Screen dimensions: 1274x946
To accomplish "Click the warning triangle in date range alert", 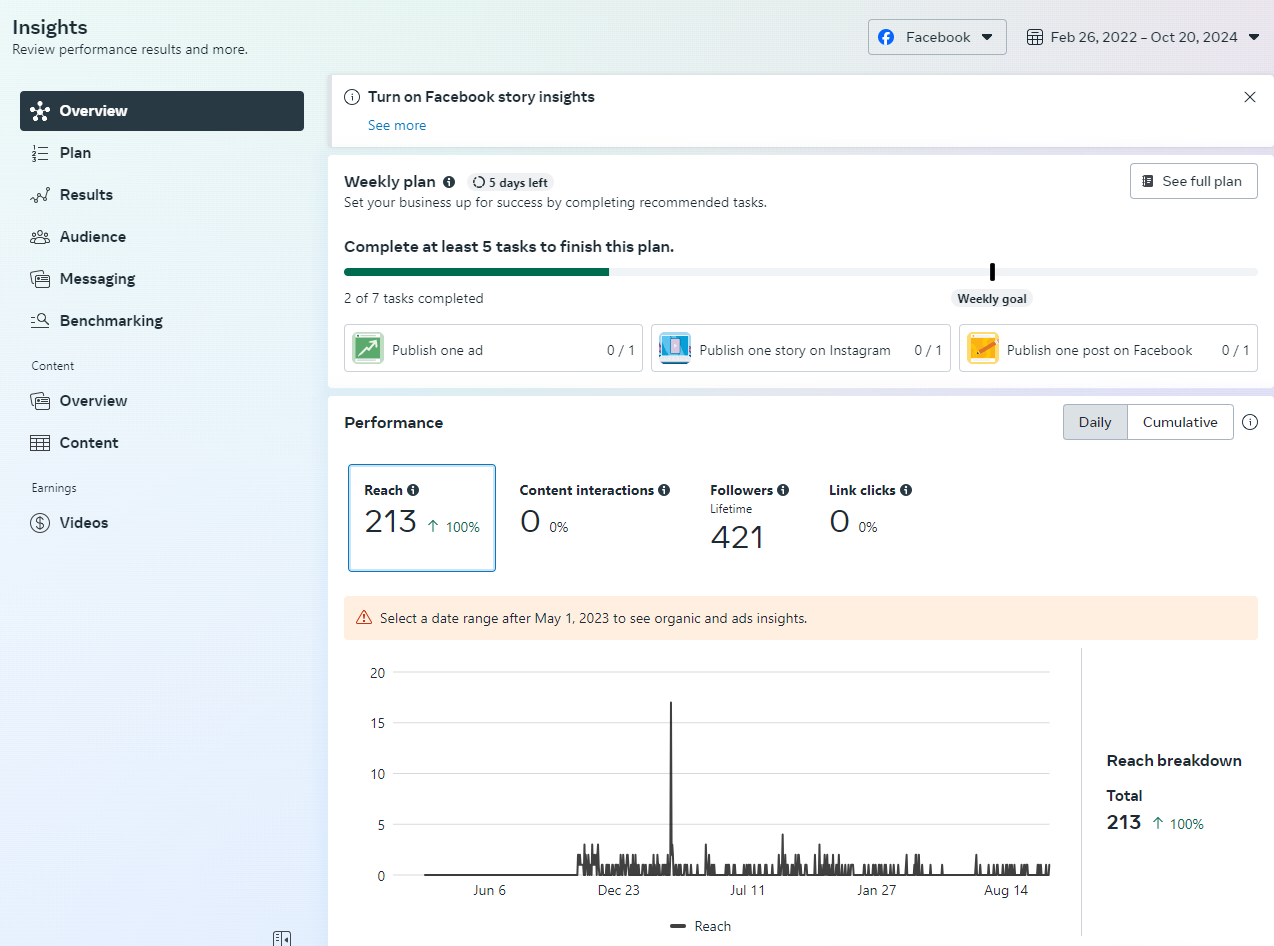I will [x=364, y=618].
